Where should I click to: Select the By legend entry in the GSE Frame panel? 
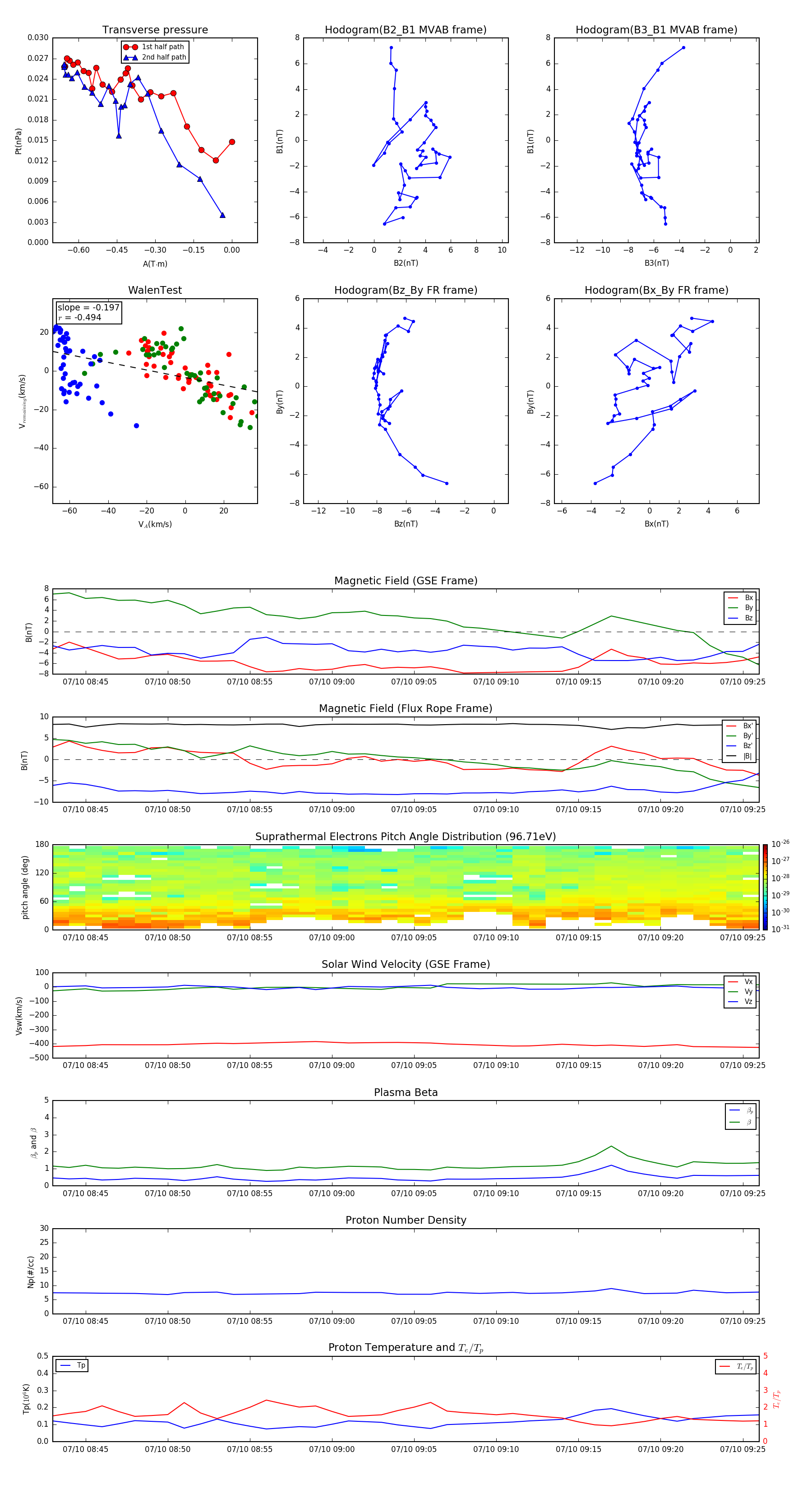point(740,607)
